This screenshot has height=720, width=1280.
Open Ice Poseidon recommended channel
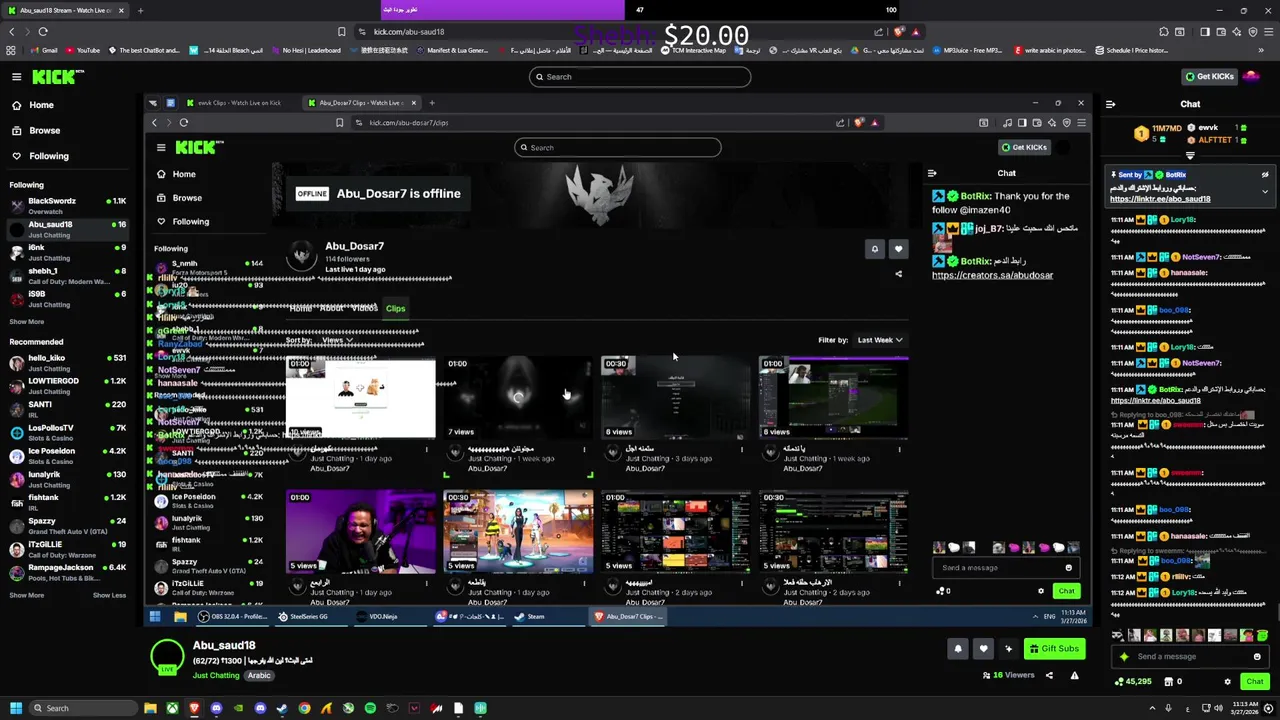[x=66, y=455]
